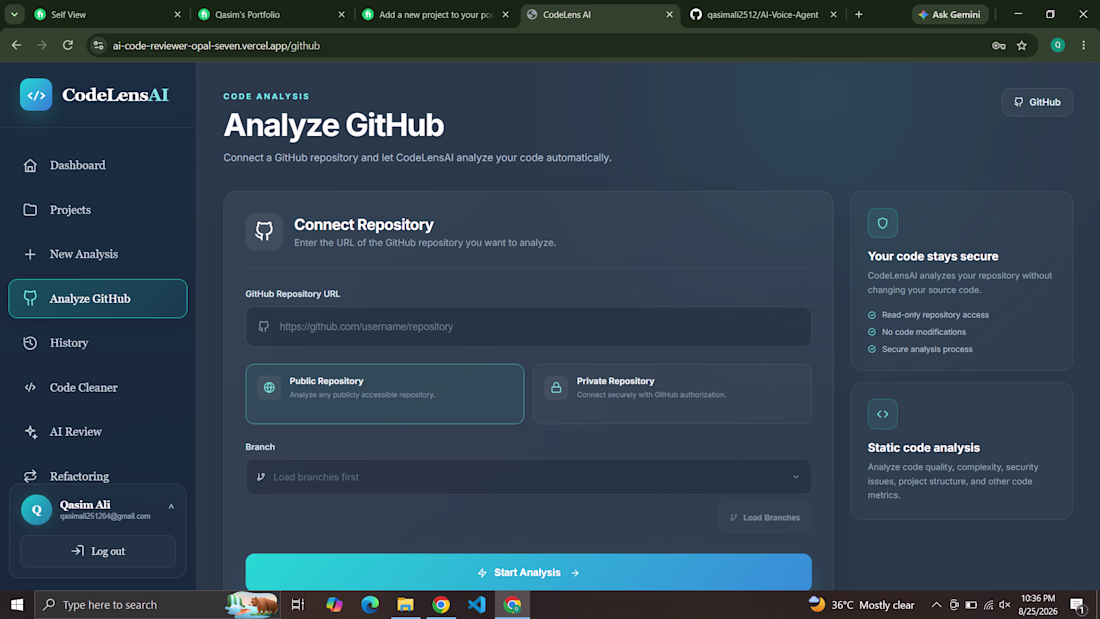1100x619 pixels.
Task: Open Microsoft Edge from the taskbar
Action: 370,604
